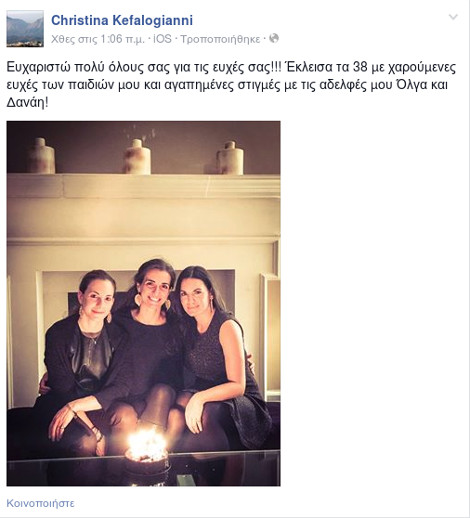Select the post text starting with Ευχαριστώ
The width and height of the screenshot is (470, 518).
(x=231, y=85)
